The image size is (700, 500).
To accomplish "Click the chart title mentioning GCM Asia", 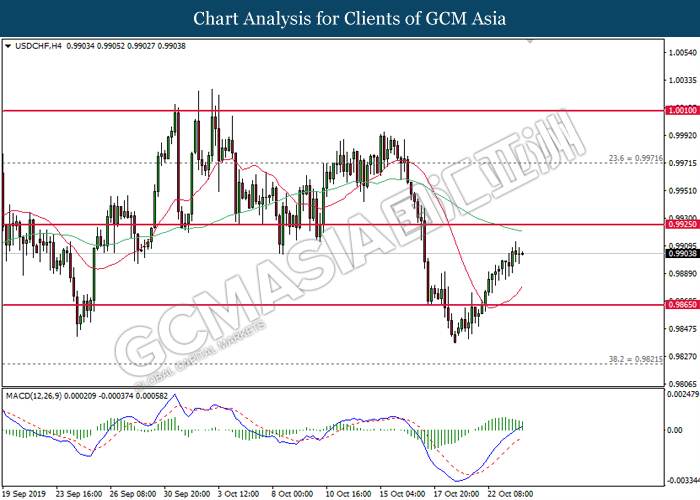I will 349,18.
